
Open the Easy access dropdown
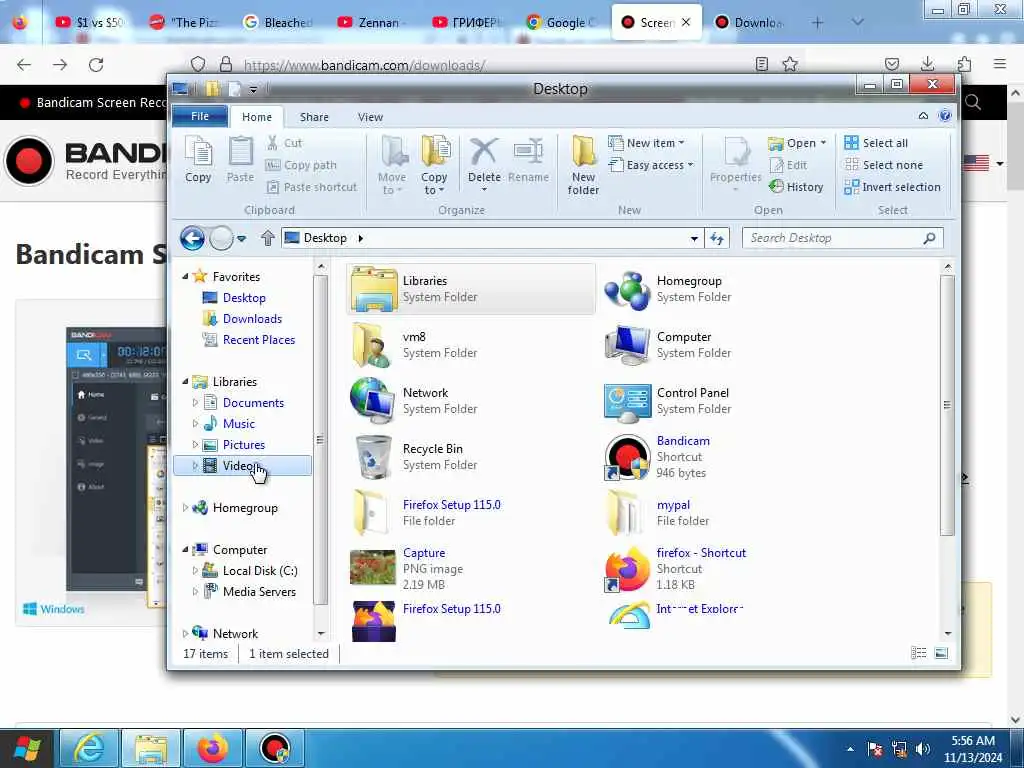[650, 165]
